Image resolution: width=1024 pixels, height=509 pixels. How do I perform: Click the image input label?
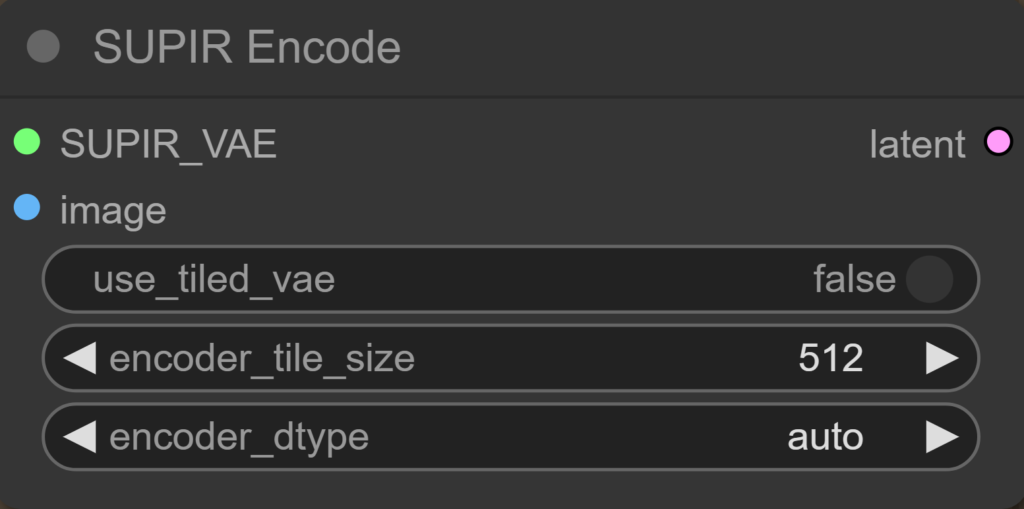click(x=113, y=211)
